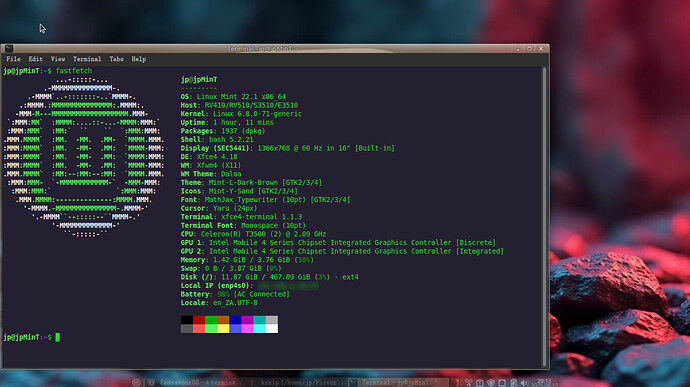Click the 'Local IP (enp4s0)' line
The height and width of the screenshot is (387, 690).
click(250, 285)
